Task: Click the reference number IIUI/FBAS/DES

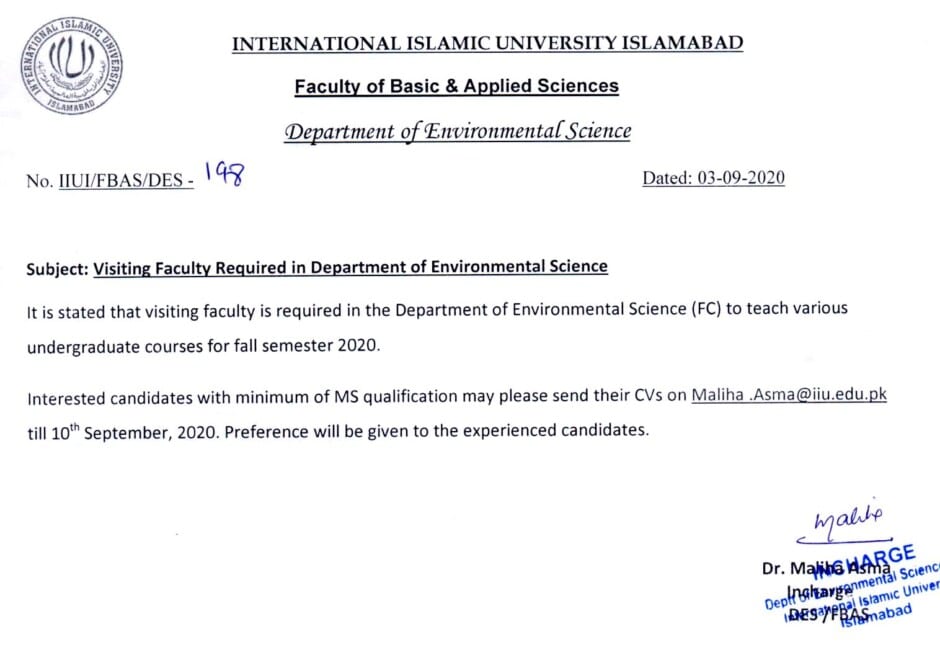Action: (x=126, y=180)
